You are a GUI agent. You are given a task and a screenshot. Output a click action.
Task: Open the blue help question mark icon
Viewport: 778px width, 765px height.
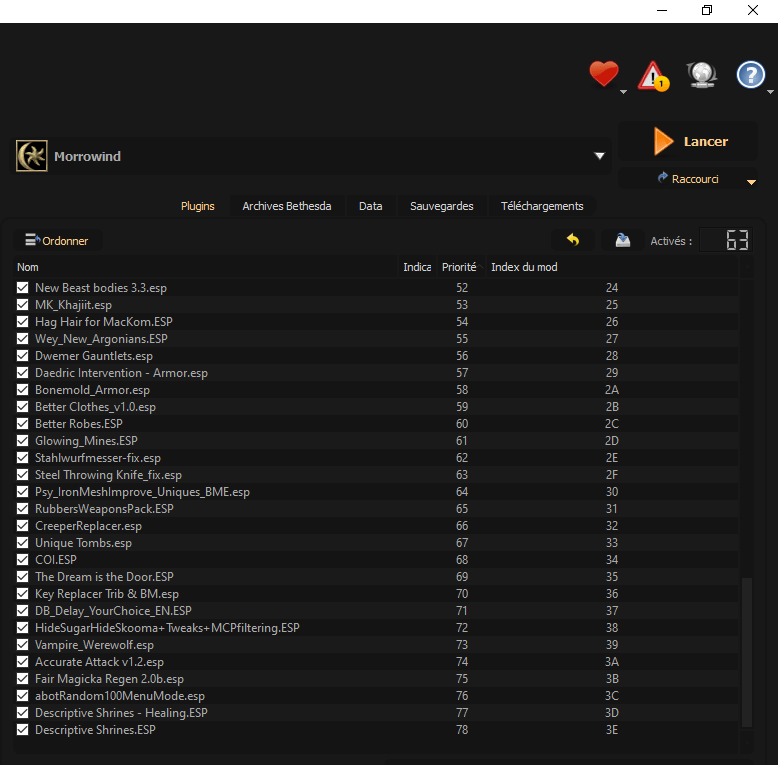(x=750, y=75)
